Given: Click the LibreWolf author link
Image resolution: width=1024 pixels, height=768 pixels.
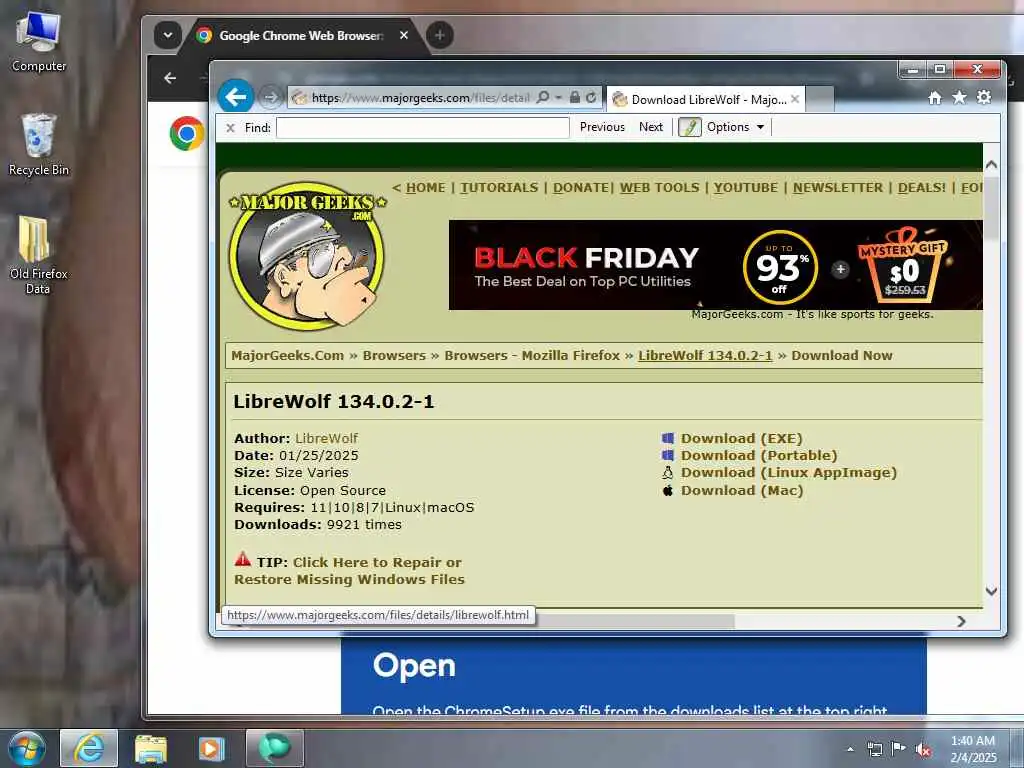Looking at the screenshot, I should click(x=327, y=438).
